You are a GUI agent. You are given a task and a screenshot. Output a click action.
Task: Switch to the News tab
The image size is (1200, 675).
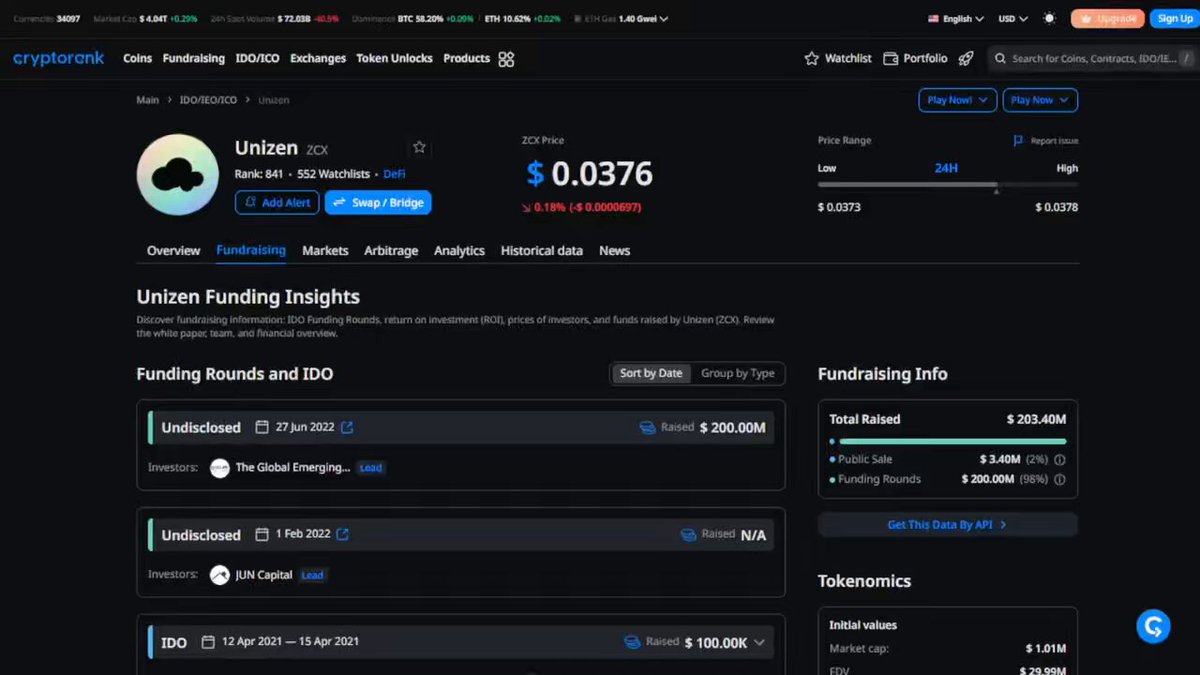(615, 251)
